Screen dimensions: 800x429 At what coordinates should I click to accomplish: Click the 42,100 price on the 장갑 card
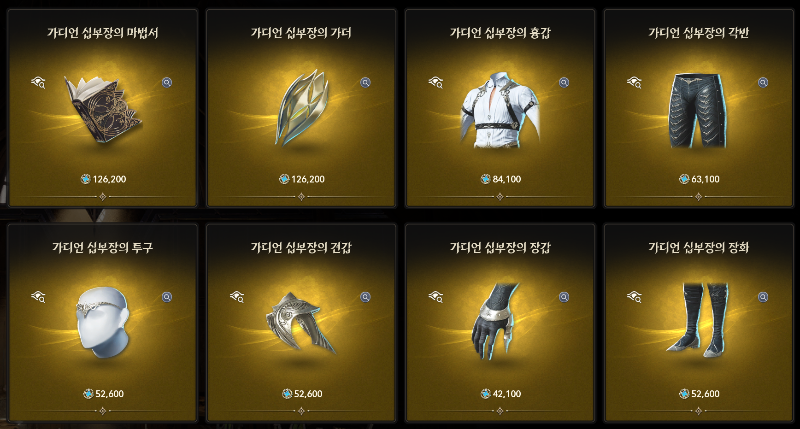[507, 394]
